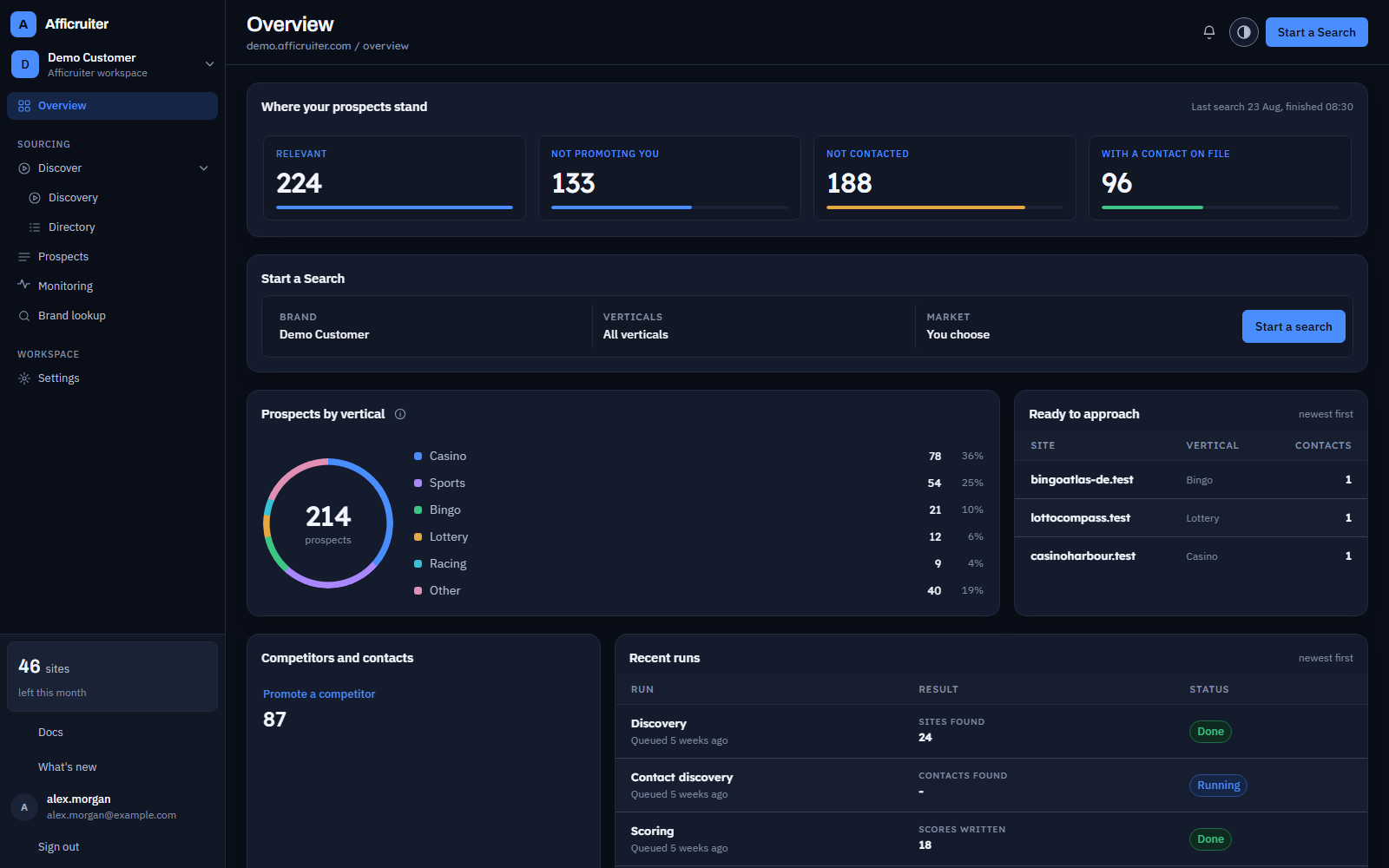The width and height of the screenshot is (1389, 868).
Task: Open What's new
Action: click(x=67, y=767)
